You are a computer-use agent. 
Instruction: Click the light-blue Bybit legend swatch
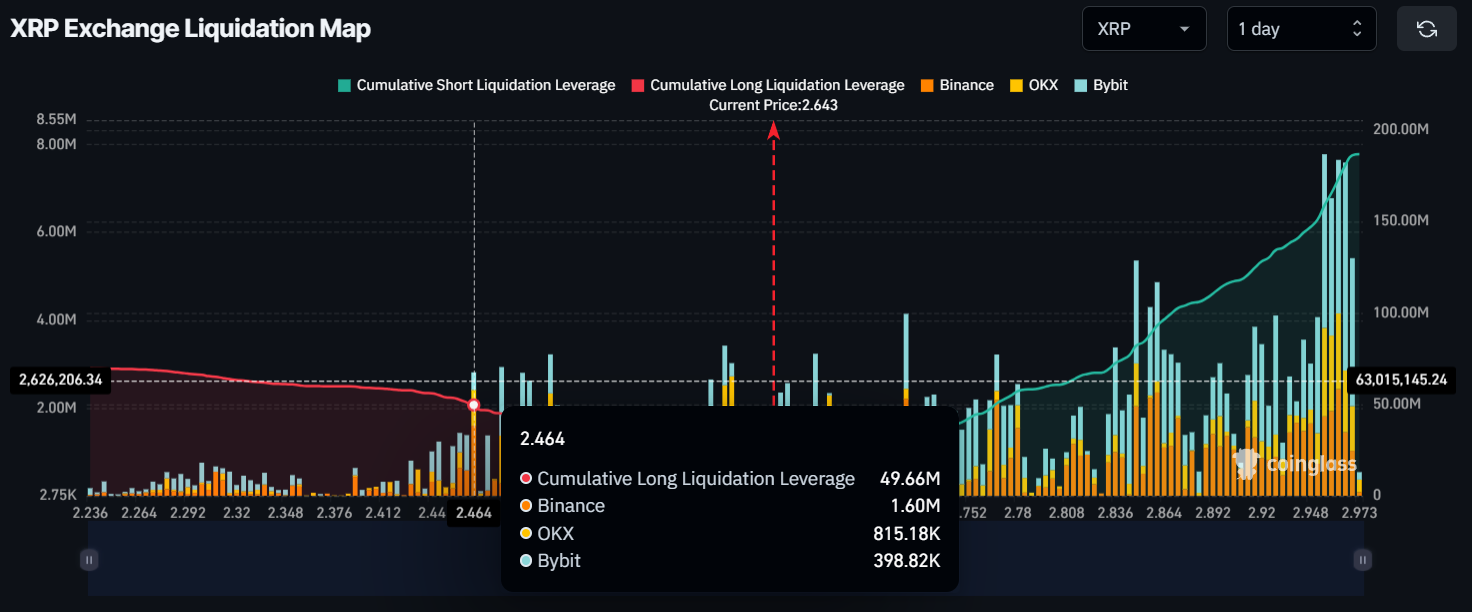(x=1081, y=86)
